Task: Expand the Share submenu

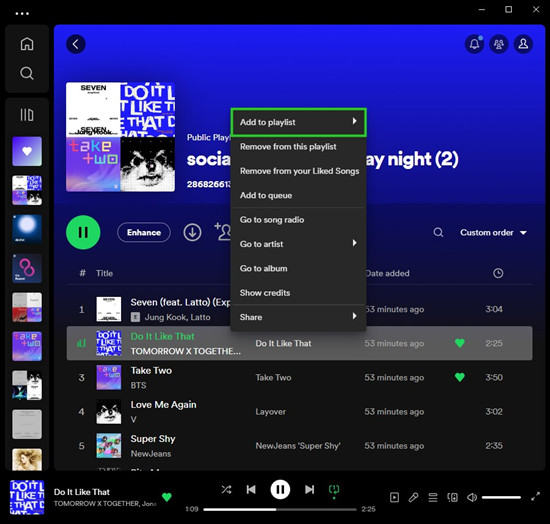Action: point(299,317)
